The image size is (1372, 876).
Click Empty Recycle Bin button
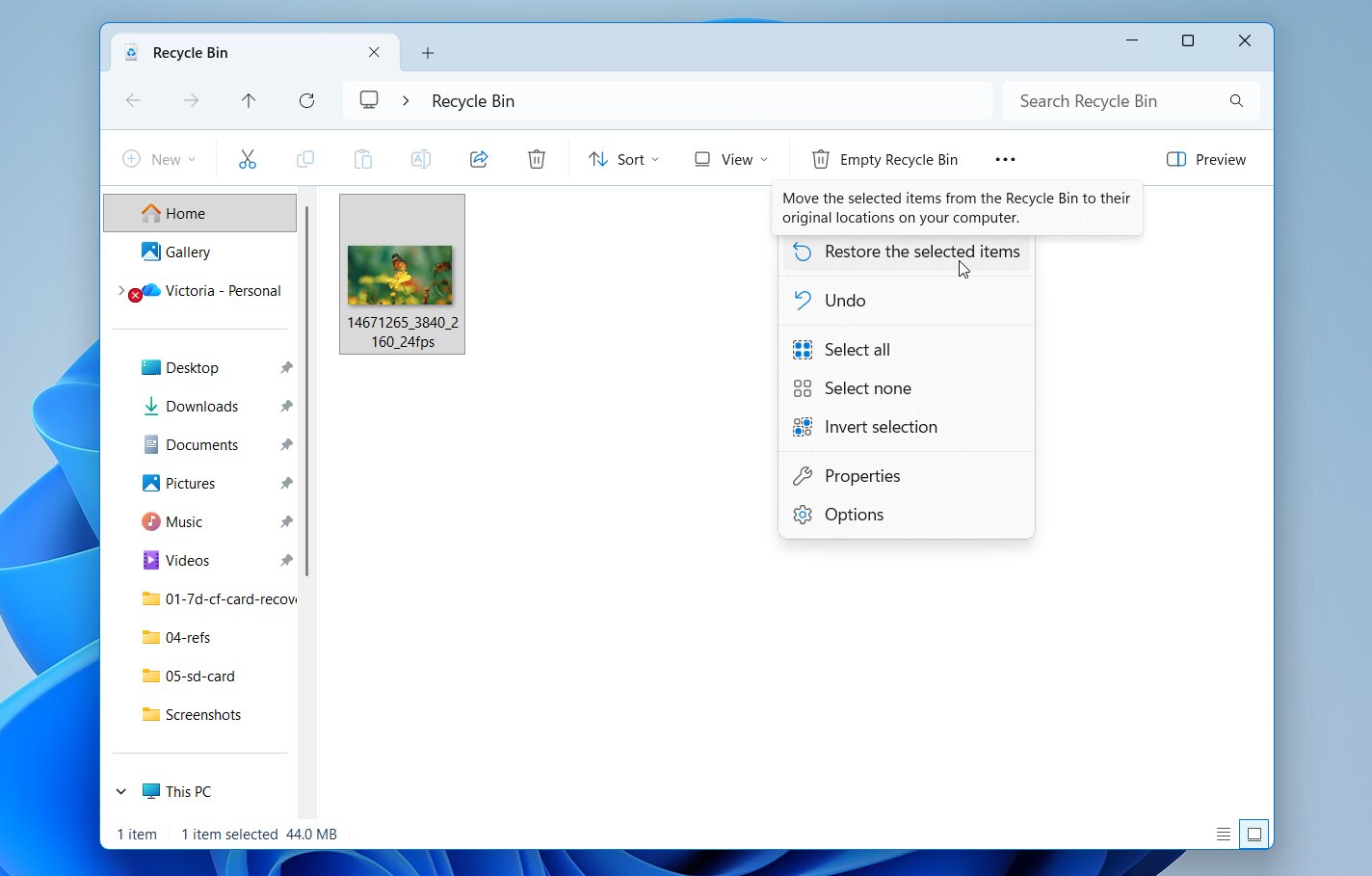click(884, 159)
